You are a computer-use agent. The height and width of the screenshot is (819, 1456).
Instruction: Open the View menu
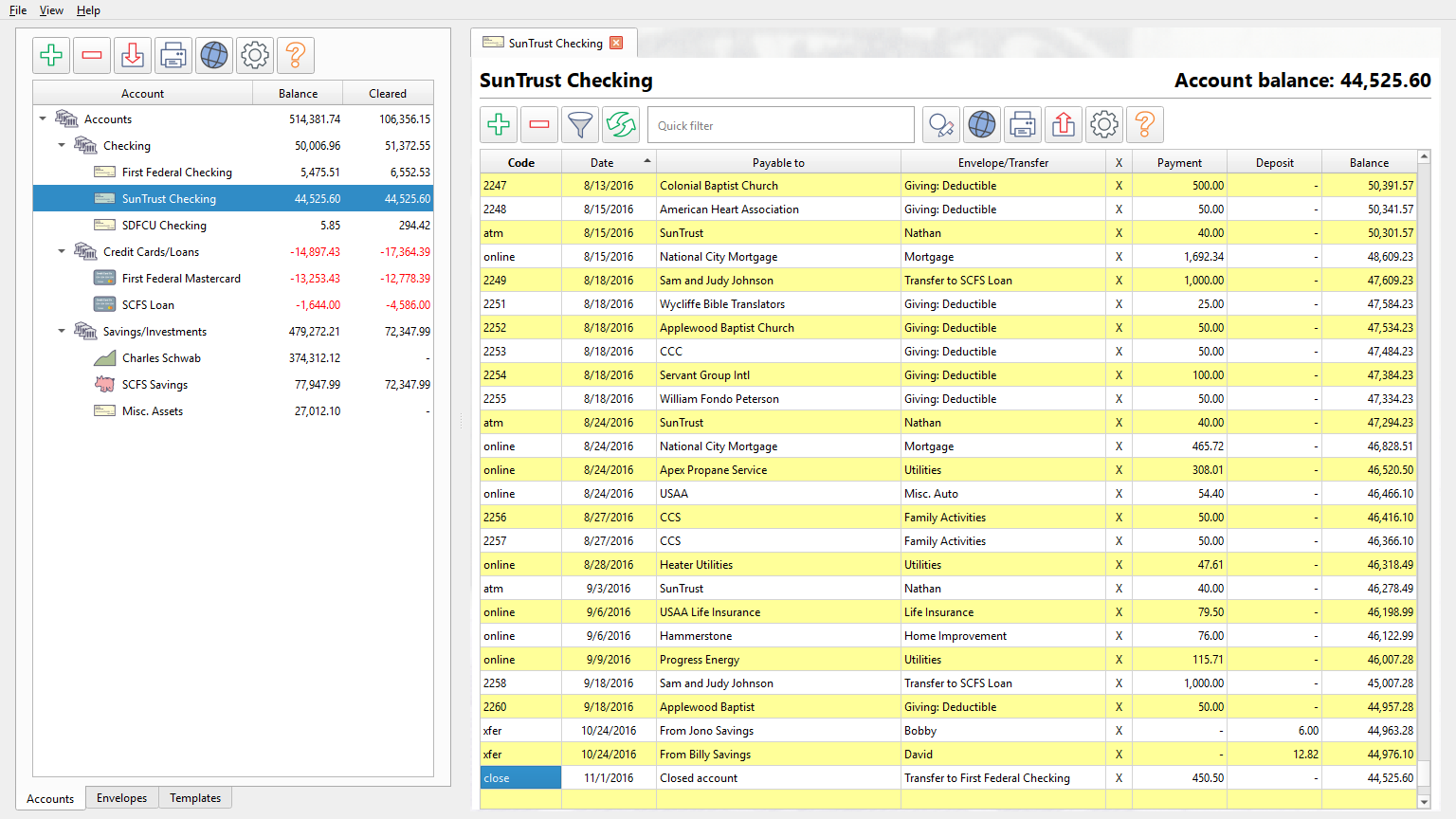point(51,10)
